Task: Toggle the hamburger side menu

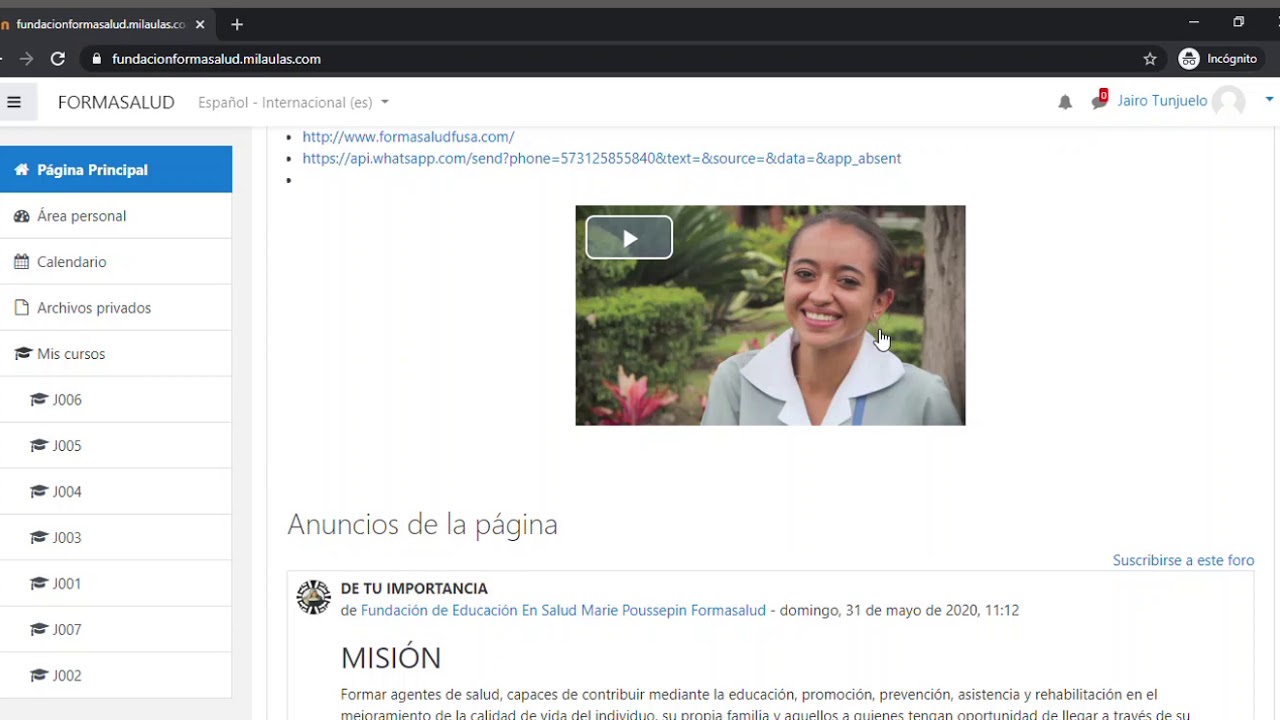Action: 14,102
